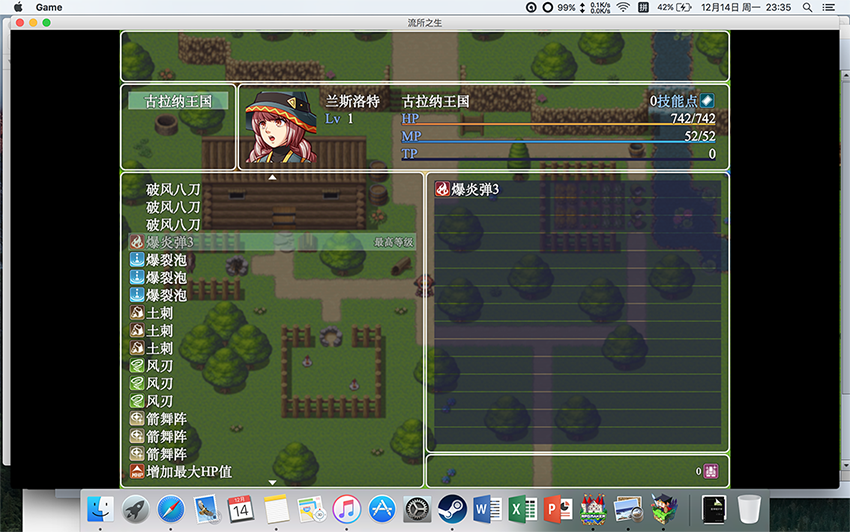This screenshot has width=850, height=532.
Task: Select the third 爆裂泡 skill row
Action: (x=272, y=296)
